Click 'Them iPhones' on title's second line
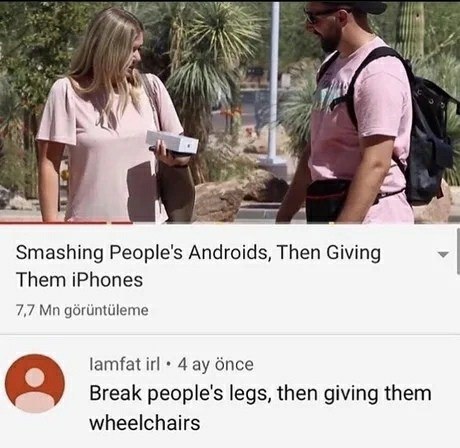 tap(79, 279)
